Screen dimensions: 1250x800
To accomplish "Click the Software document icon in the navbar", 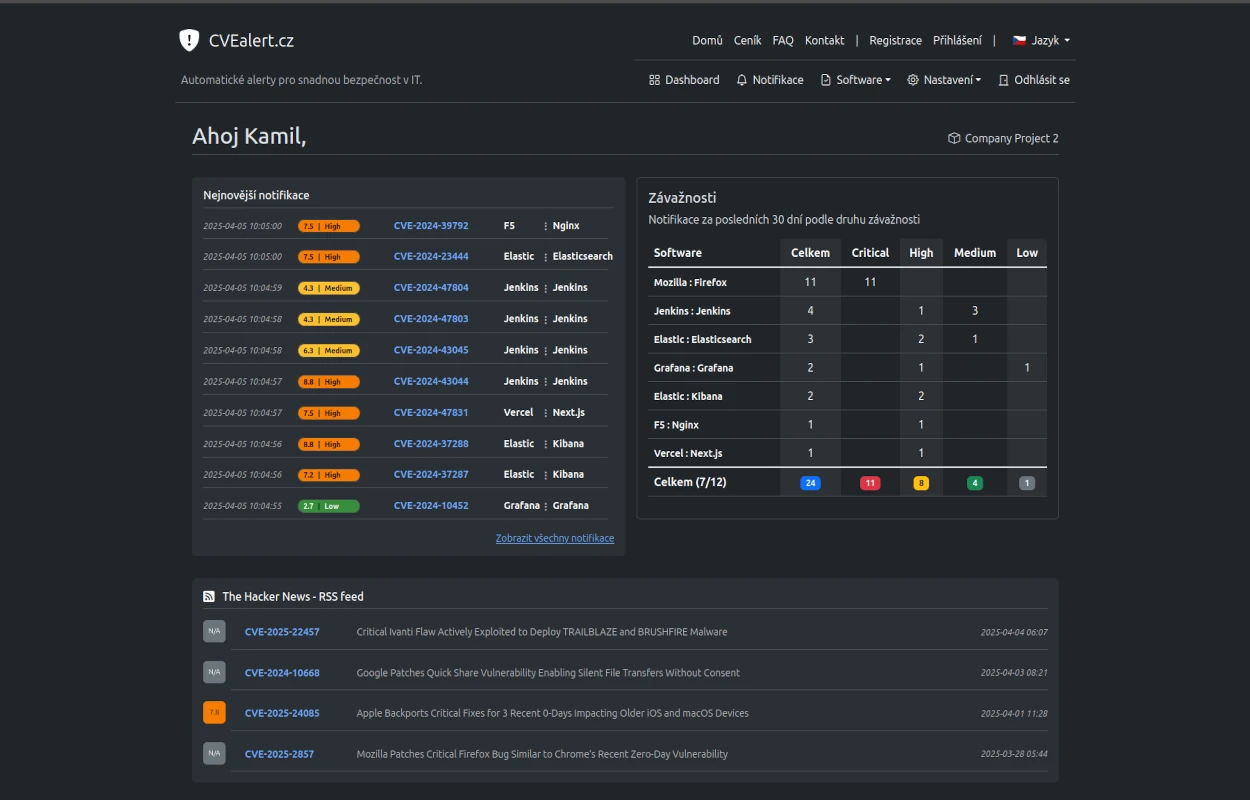I will (824, 80).
